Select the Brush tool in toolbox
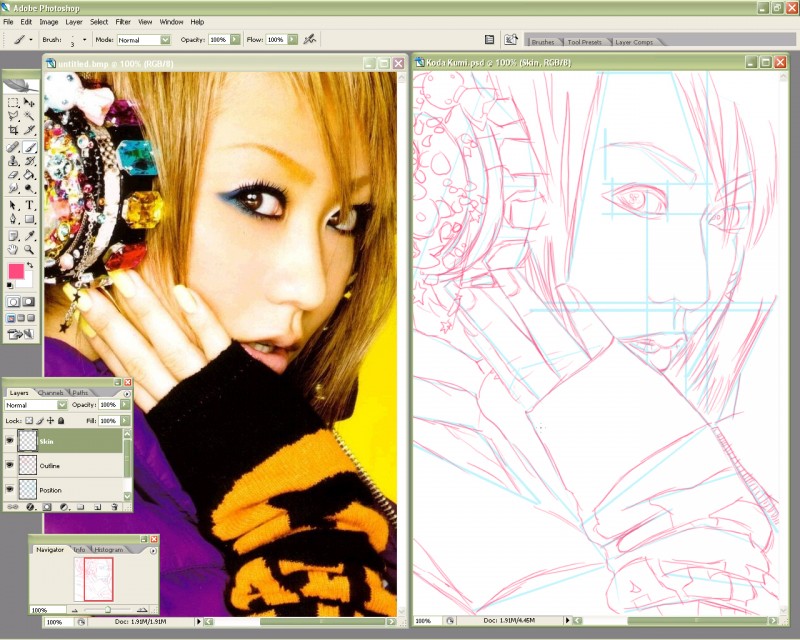 (x=29, y=147)
